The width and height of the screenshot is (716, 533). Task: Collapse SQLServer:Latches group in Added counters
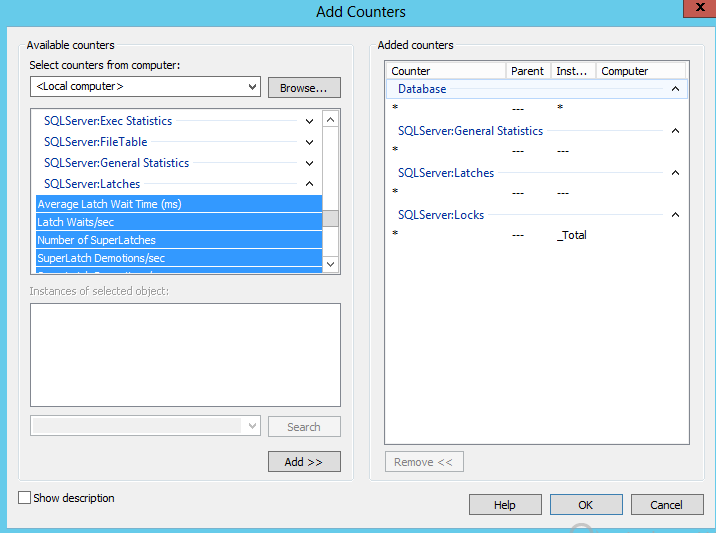(675, 173)
